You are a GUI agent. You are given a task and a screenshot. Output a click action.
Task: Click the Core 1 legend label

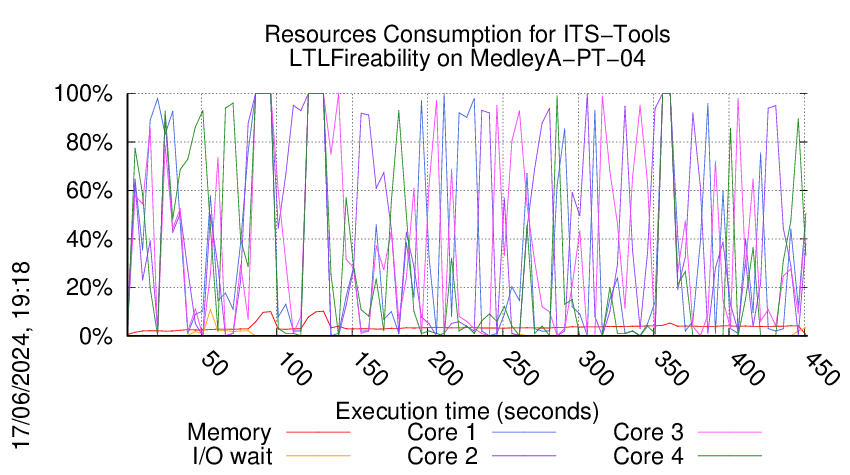(442, 432)
